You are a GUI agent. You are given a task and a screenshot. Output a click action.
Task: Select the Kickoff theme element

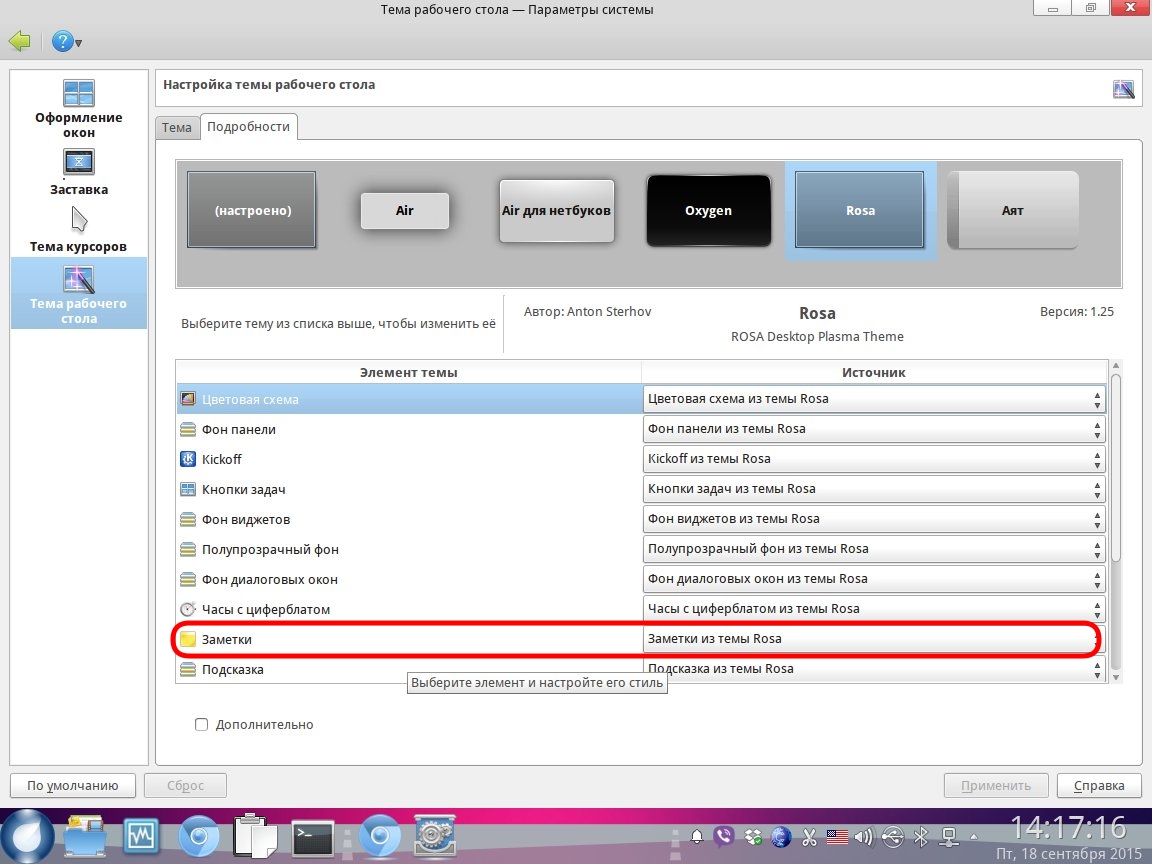point(408,459)
